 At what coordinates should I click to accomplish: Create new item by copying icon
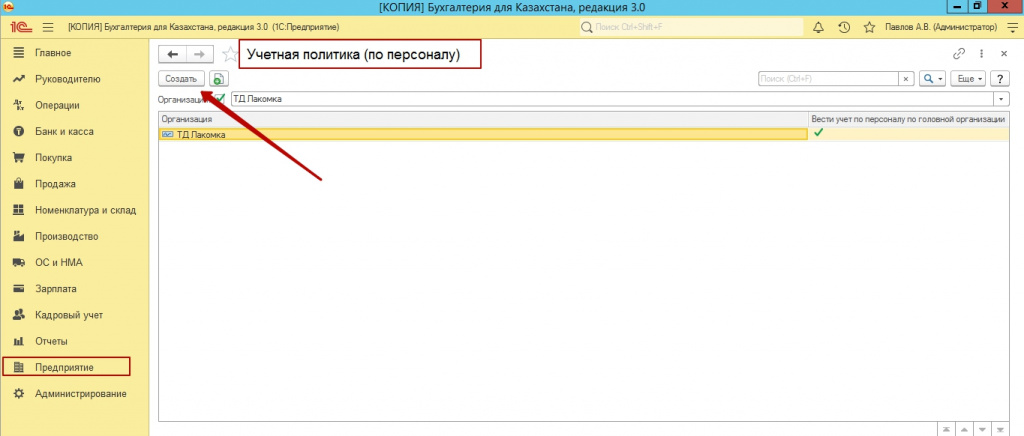tap(218, 78)
